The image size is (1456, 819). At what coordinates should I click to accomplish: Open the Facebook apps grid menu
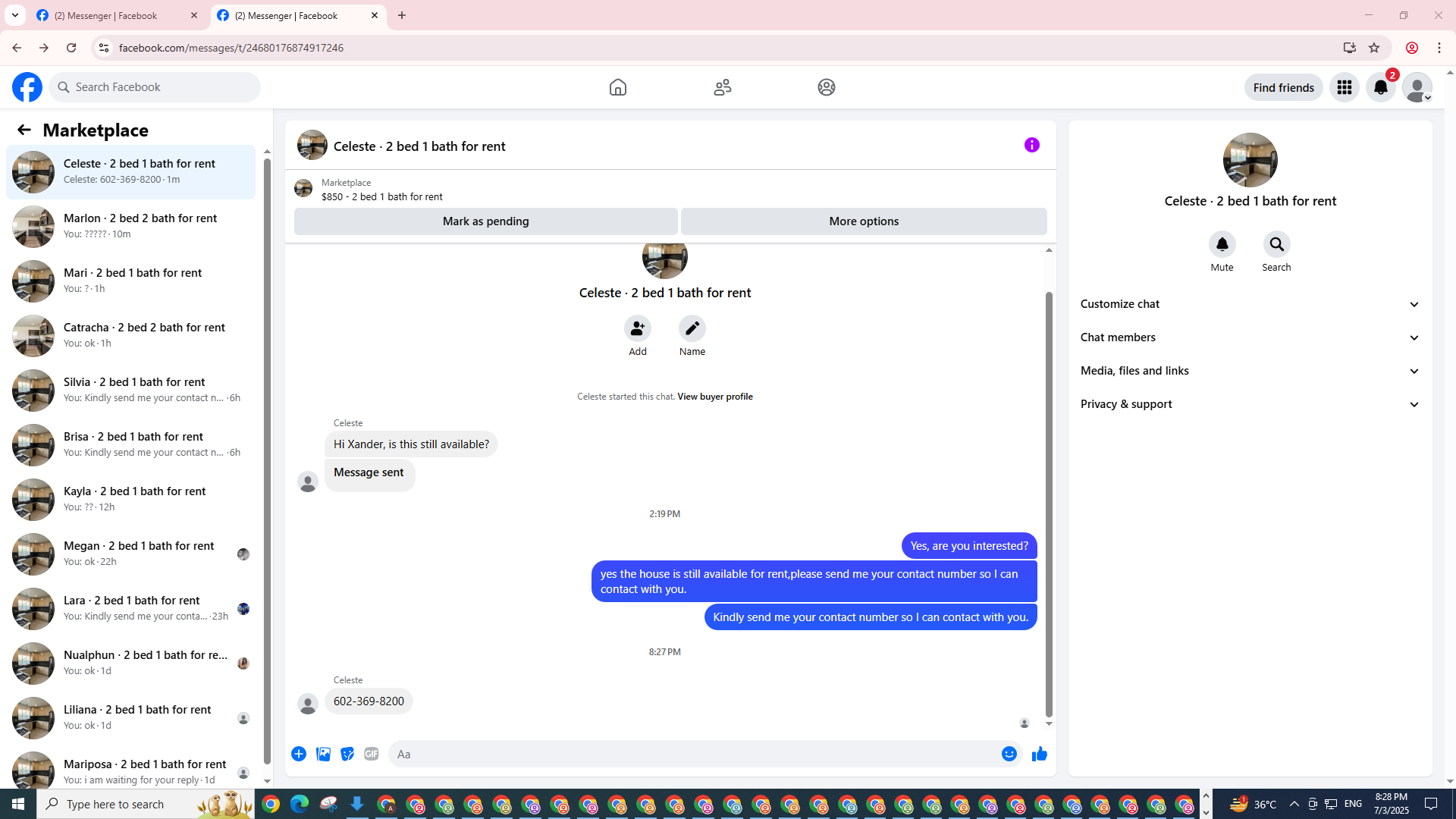(x=1344, y=87)
